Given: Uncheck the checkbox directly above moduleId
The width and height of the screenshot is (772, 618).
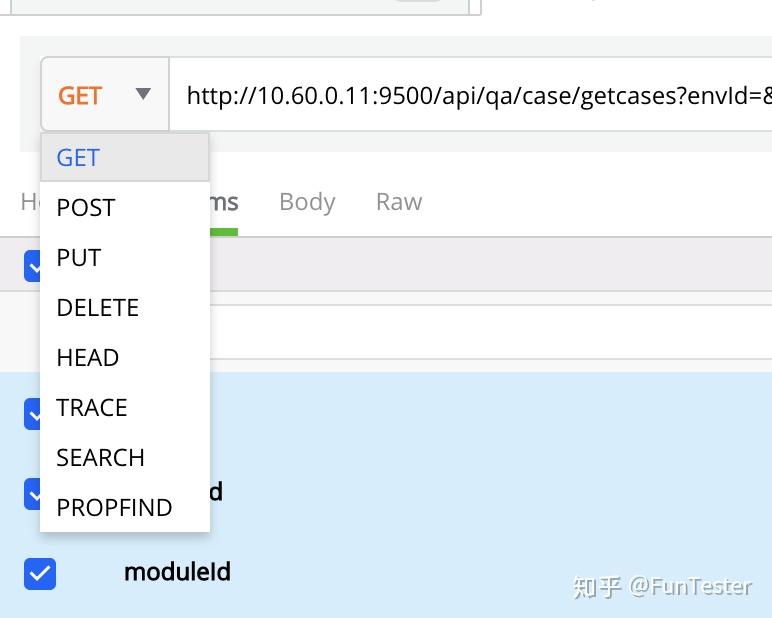Looking at the screenshot, I should click(x=32, y=492).
